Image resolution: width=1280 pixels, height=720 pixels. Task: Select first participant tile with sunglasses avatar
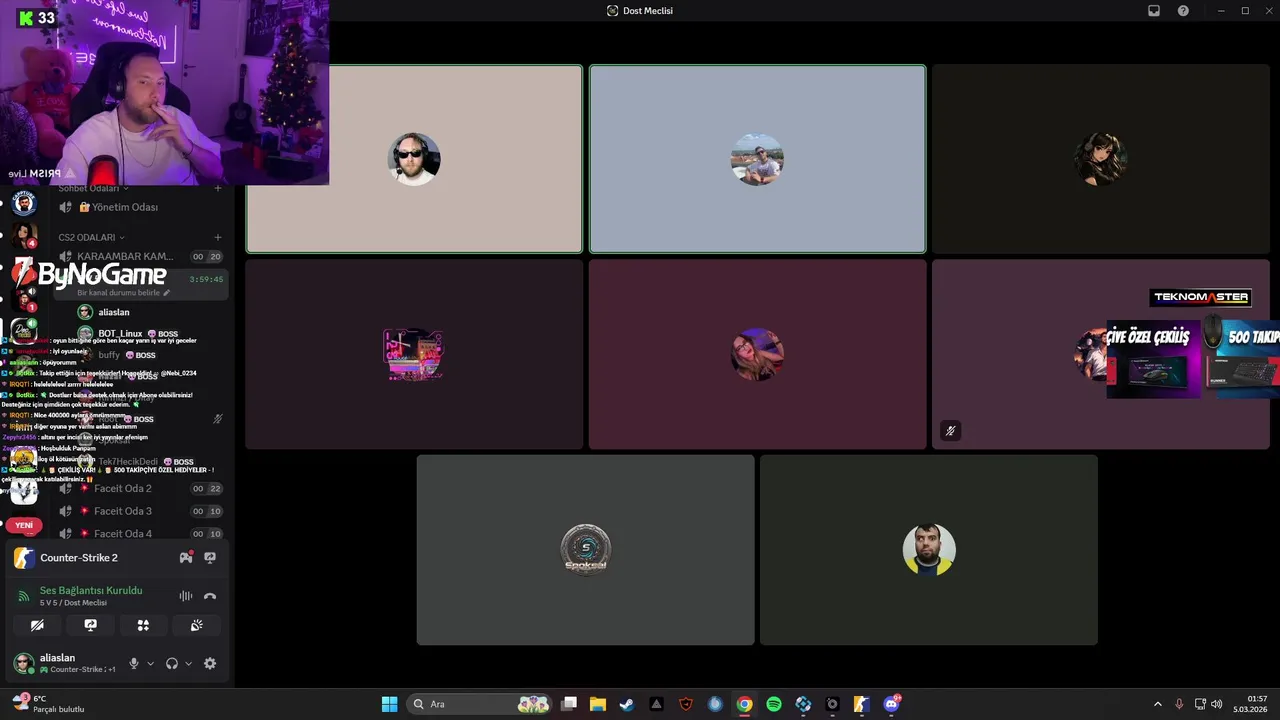(414, 159)
